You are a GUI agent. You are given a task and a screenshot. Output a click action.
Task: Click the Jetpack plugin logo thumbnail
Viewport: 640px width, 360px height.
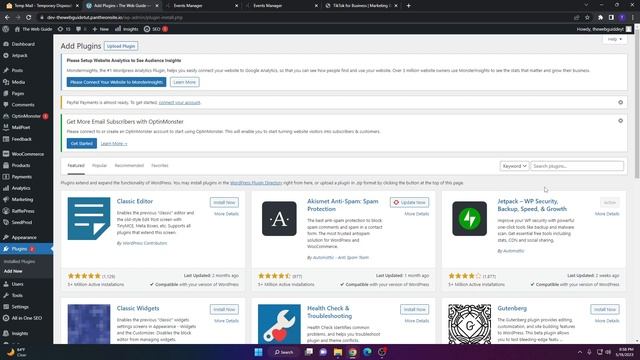pos(469,219)
